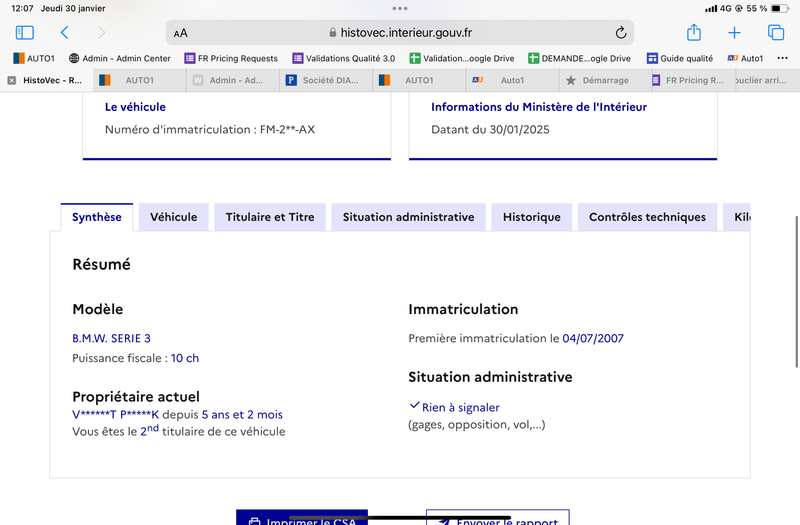This screenshot has width=800, height=525.
Task: Click the Envoyer le rapport button
Action: coord(498,517)
